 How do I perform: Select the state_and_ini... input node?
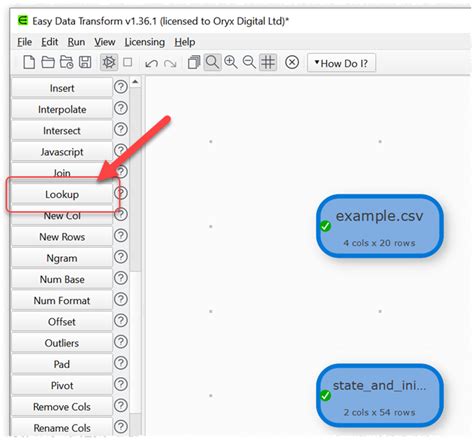coord(380,396)
